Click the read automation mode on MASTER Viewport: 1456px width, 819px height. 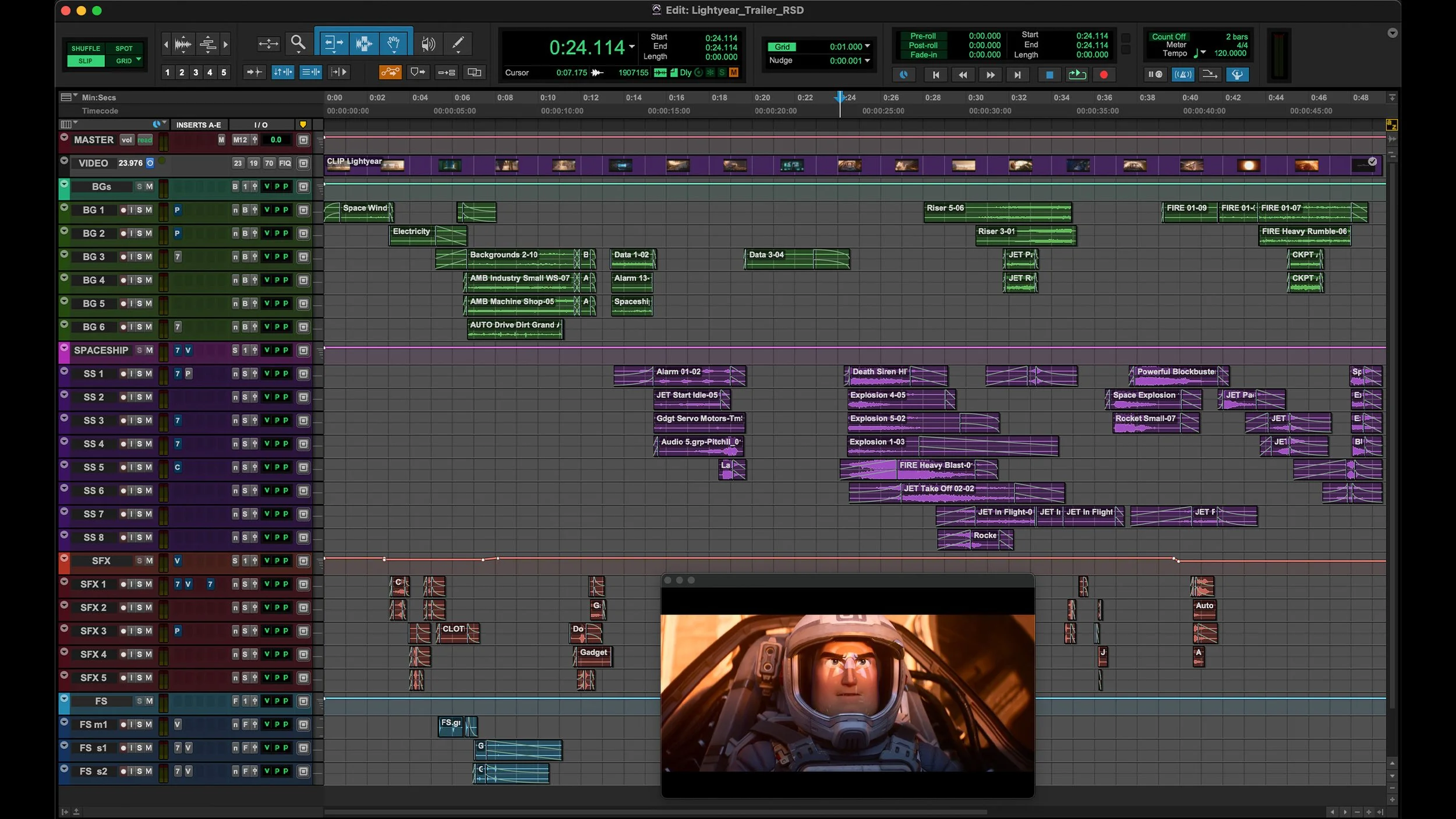coord(145,140)
